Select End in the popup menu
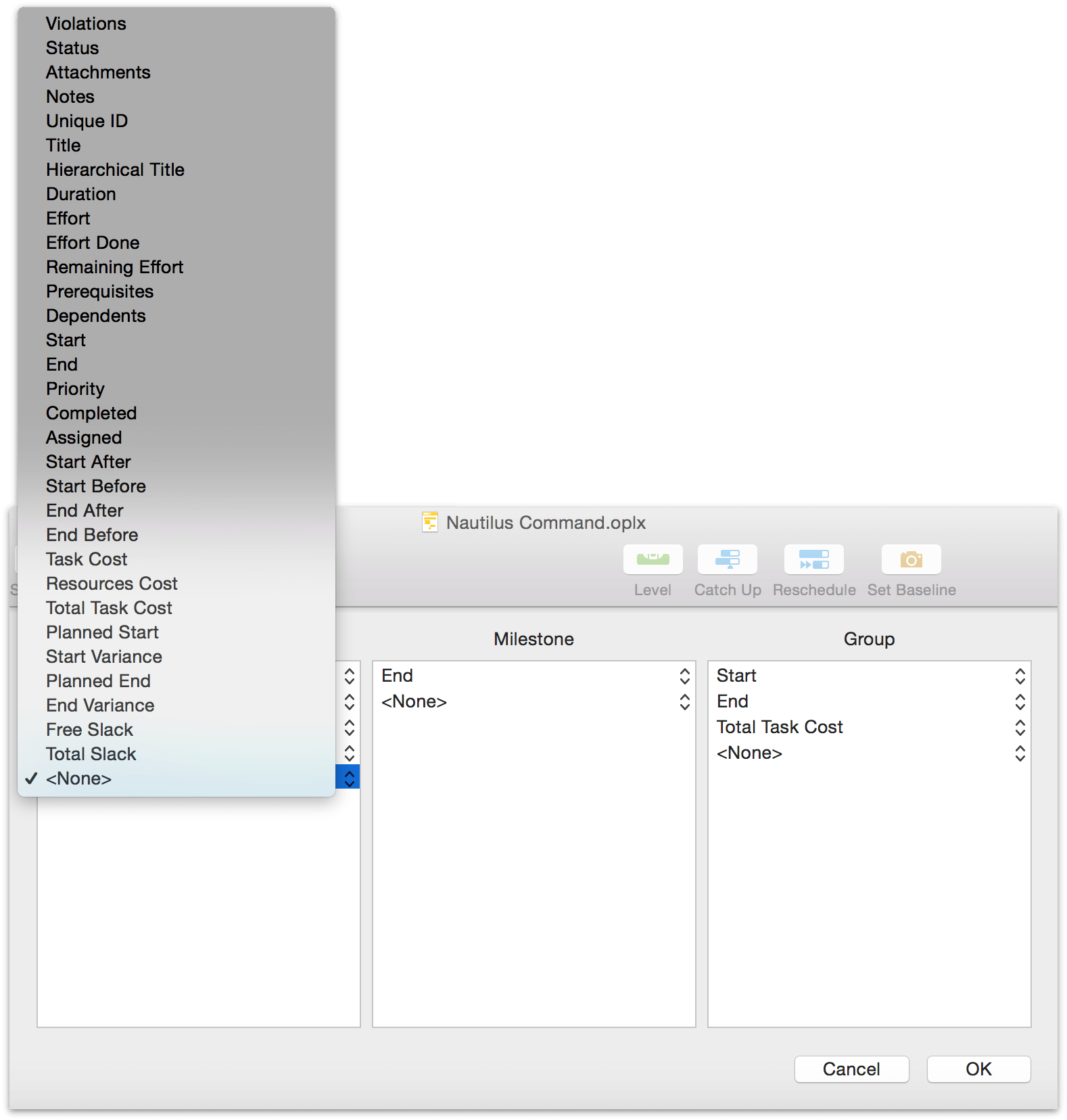 pos(176,365)
